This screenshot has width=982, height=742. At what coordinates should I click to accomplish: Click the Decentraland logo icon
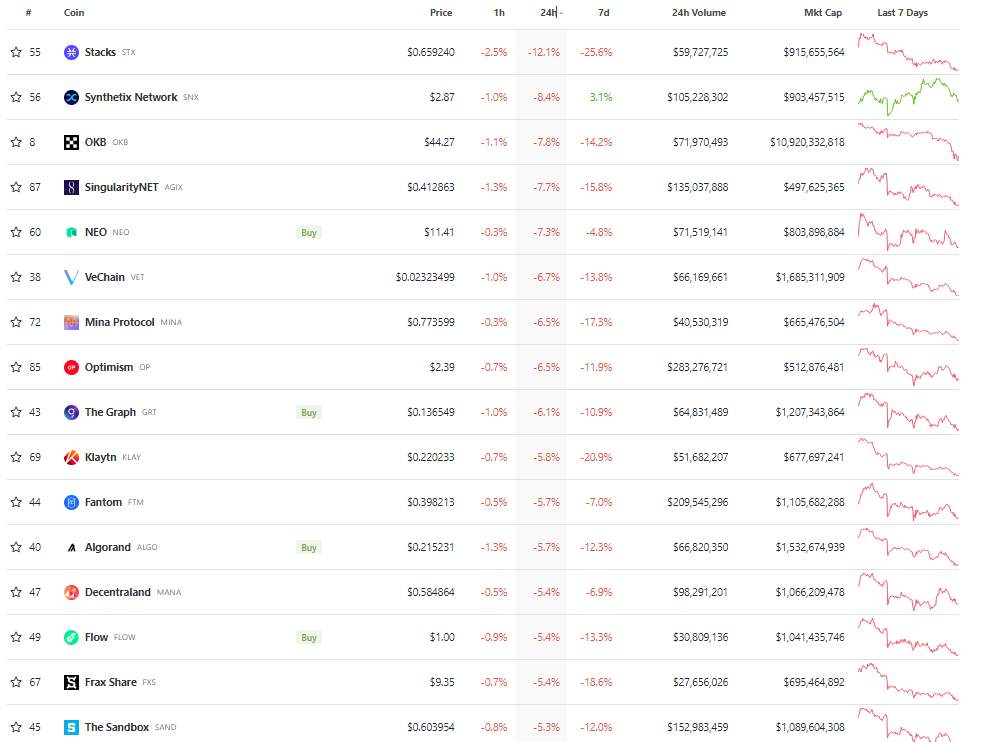(71, 592)
